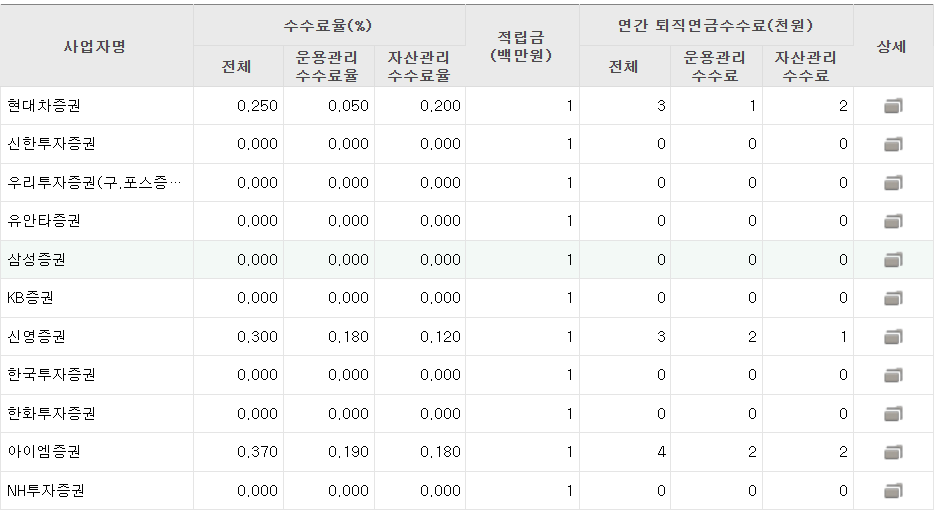Click 현대차증권 total fee rate 0.250
Viewport: 936px width, 516px height.
point(257,106)
